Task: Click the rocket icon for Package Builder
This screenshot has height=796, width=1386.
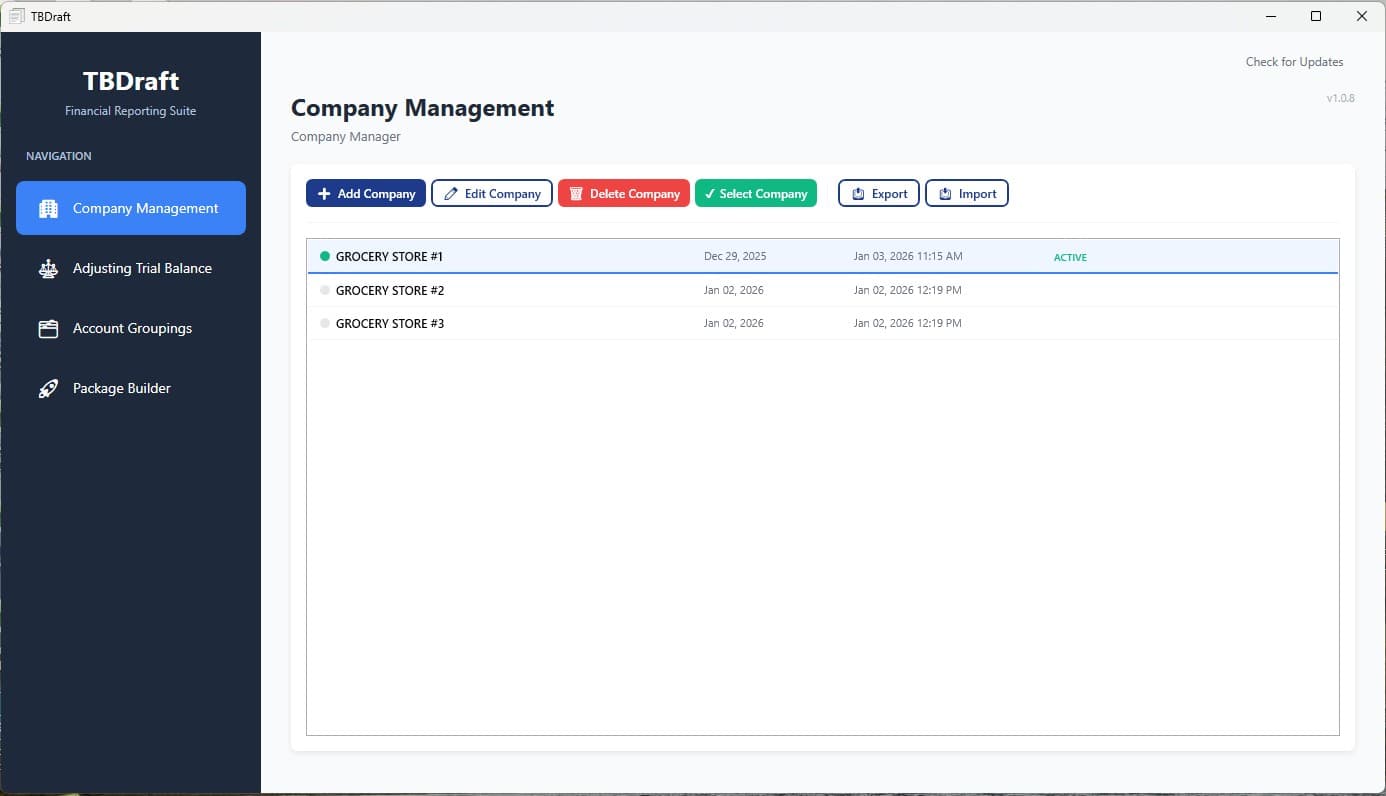Action: (x=48, y=388)
